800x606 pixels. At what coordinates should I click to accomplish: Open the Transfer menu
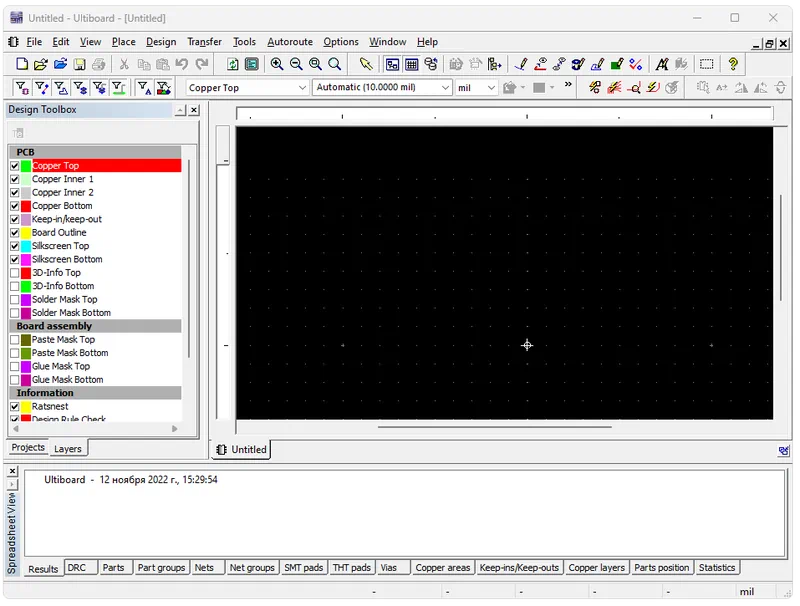(204, 42)
